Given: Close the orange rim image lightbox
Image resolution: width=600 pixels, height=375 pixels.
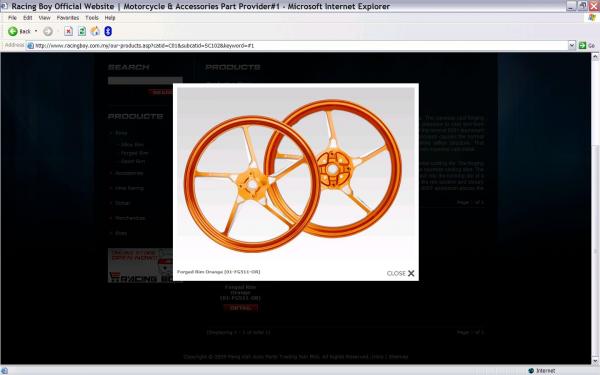Looking at the screenshot, I should pos(400,273).
